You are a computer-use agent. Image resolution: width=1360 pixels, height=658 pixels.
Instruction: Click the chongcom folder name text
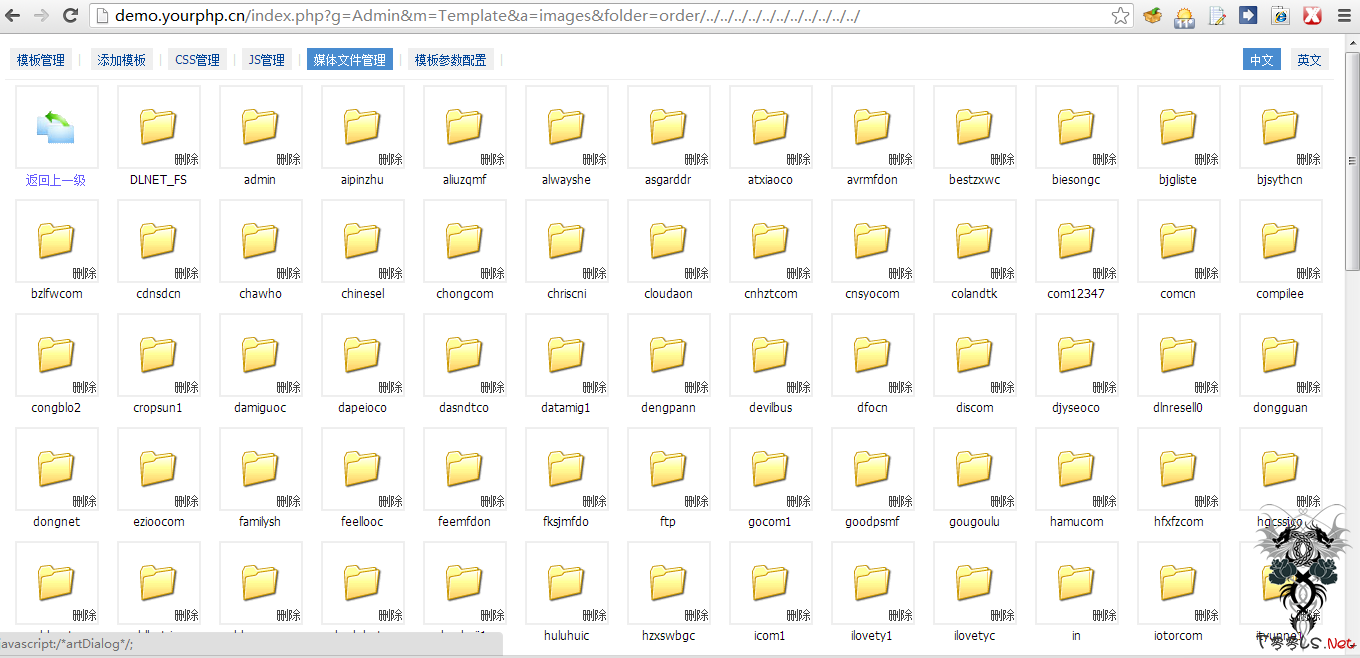click(465, 294)
